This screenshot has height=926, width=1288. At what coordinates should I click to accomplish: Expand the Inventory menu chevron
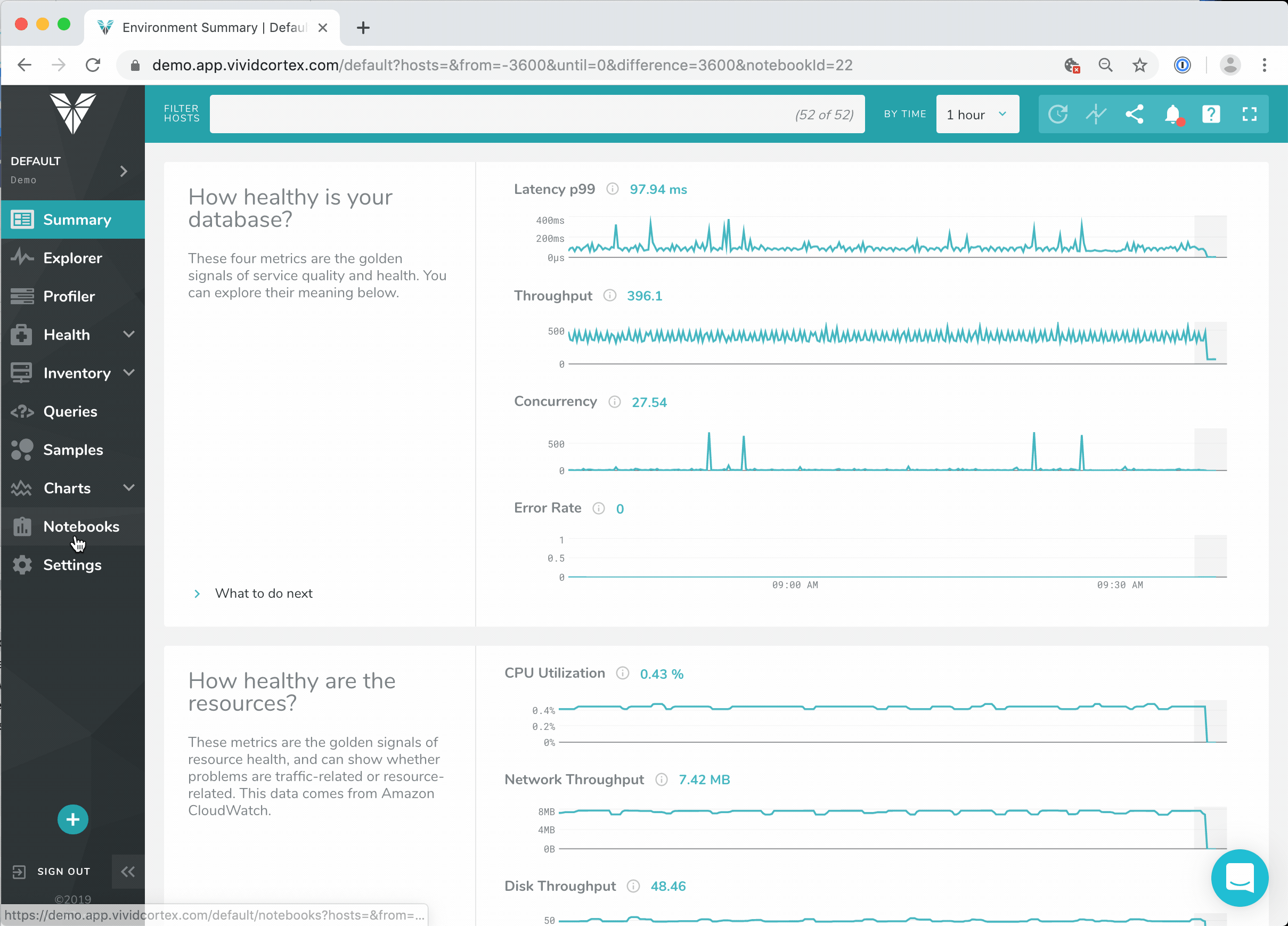coord(129,372)
